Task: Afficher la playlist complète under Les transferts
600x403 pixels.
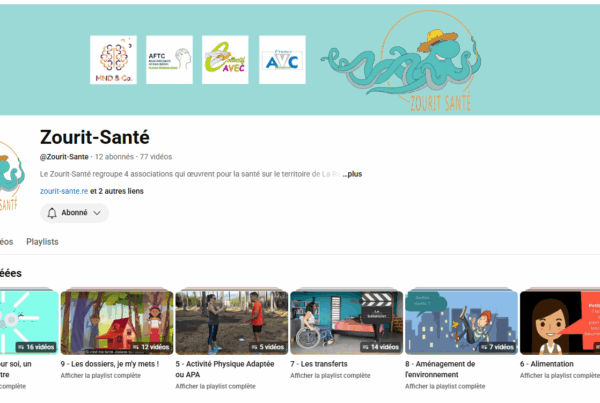Action: tap(330, 375)
